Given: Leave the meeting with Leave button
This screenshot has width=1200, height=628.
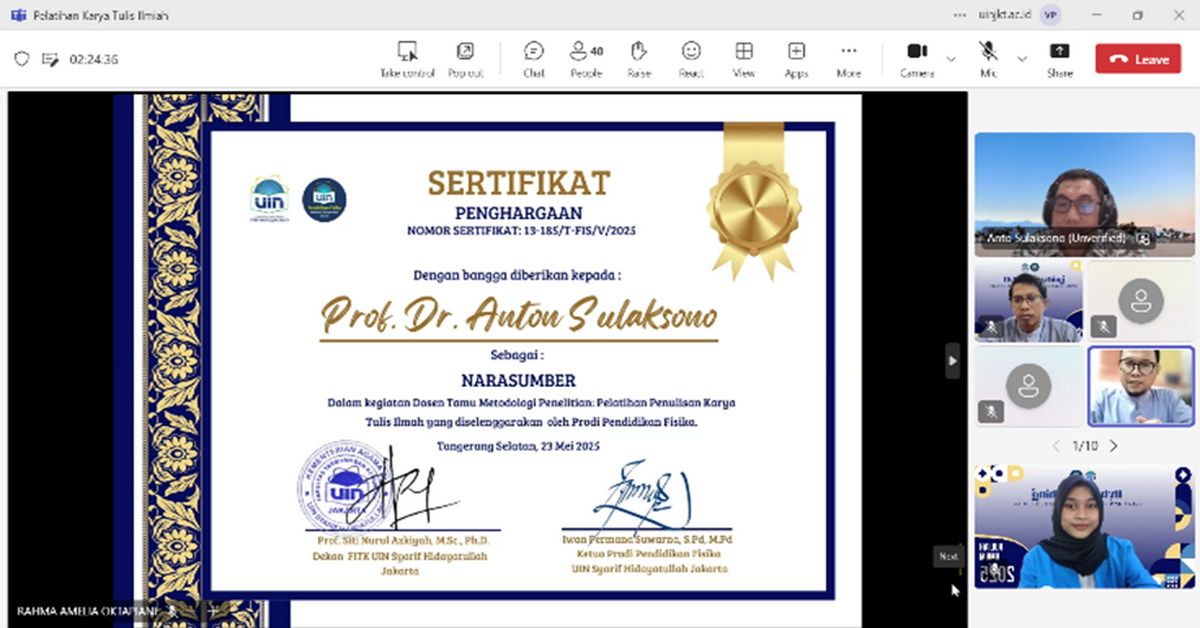Looking at the screenshot, I should [1138, 59].
